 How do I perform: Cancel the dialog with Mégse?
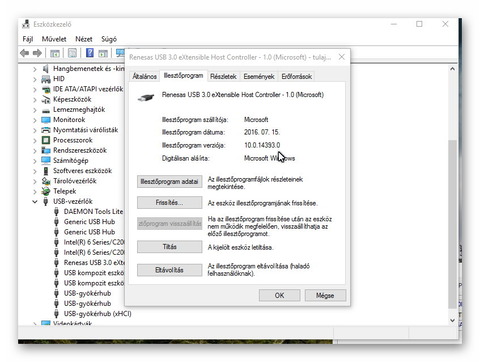click(325, 295)
